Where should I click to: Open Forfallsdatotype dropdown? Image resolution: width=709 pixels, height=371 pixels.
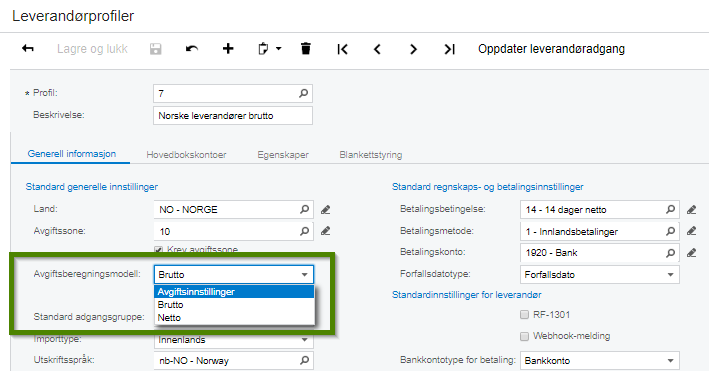pyautogui.click(x=600, y=275)
